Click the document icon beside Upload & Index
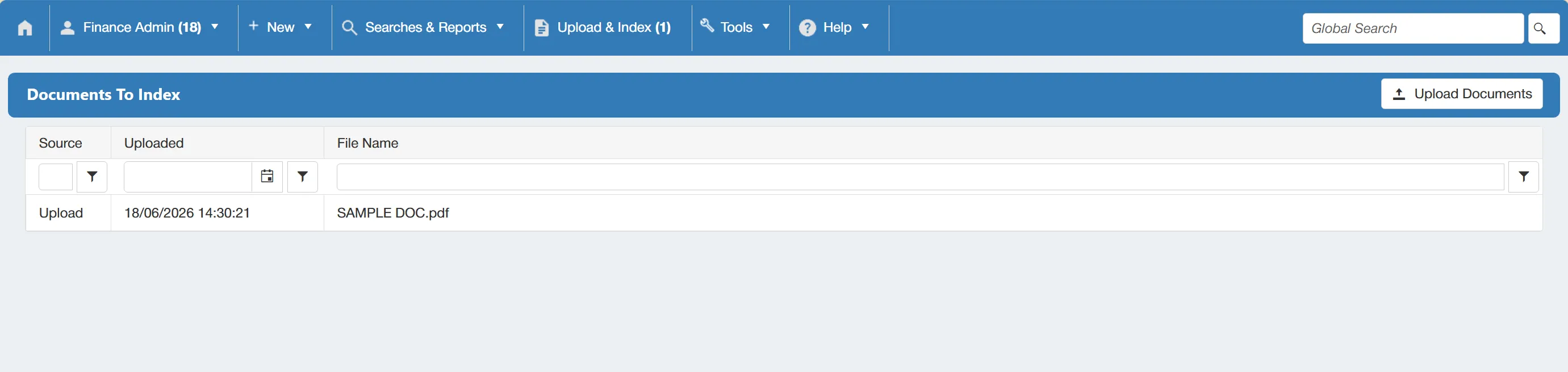 (541, 28)
